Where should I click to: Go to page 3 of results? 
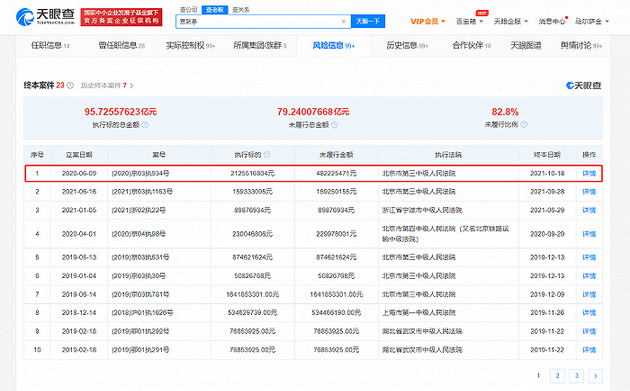(577, 376)
